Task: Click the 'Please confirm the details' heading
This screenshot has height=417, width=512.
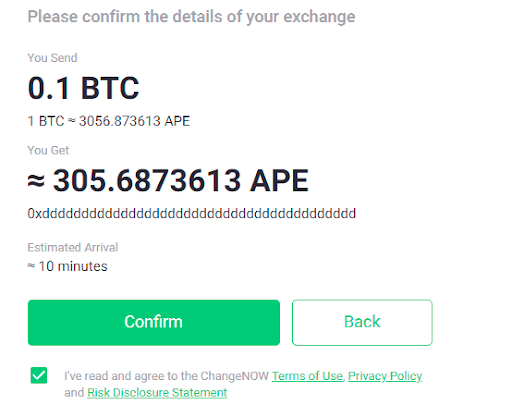Action: 191,17
